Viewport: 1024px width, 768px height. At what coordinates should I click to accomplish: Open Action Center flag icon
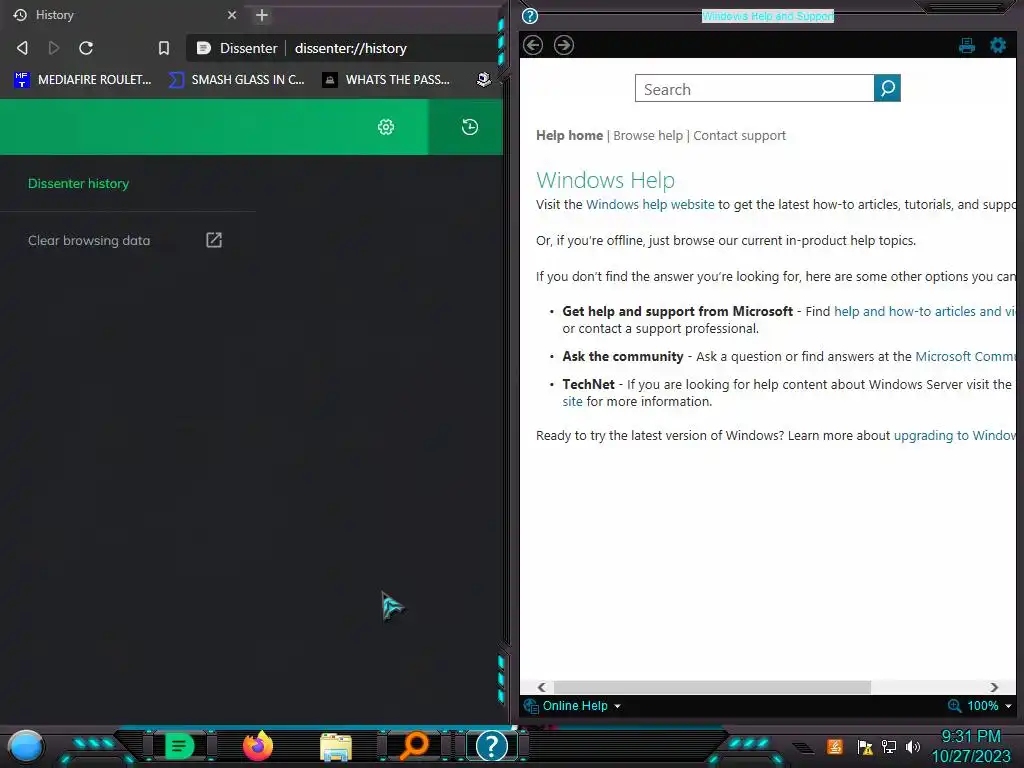click(x=865, y=746)
